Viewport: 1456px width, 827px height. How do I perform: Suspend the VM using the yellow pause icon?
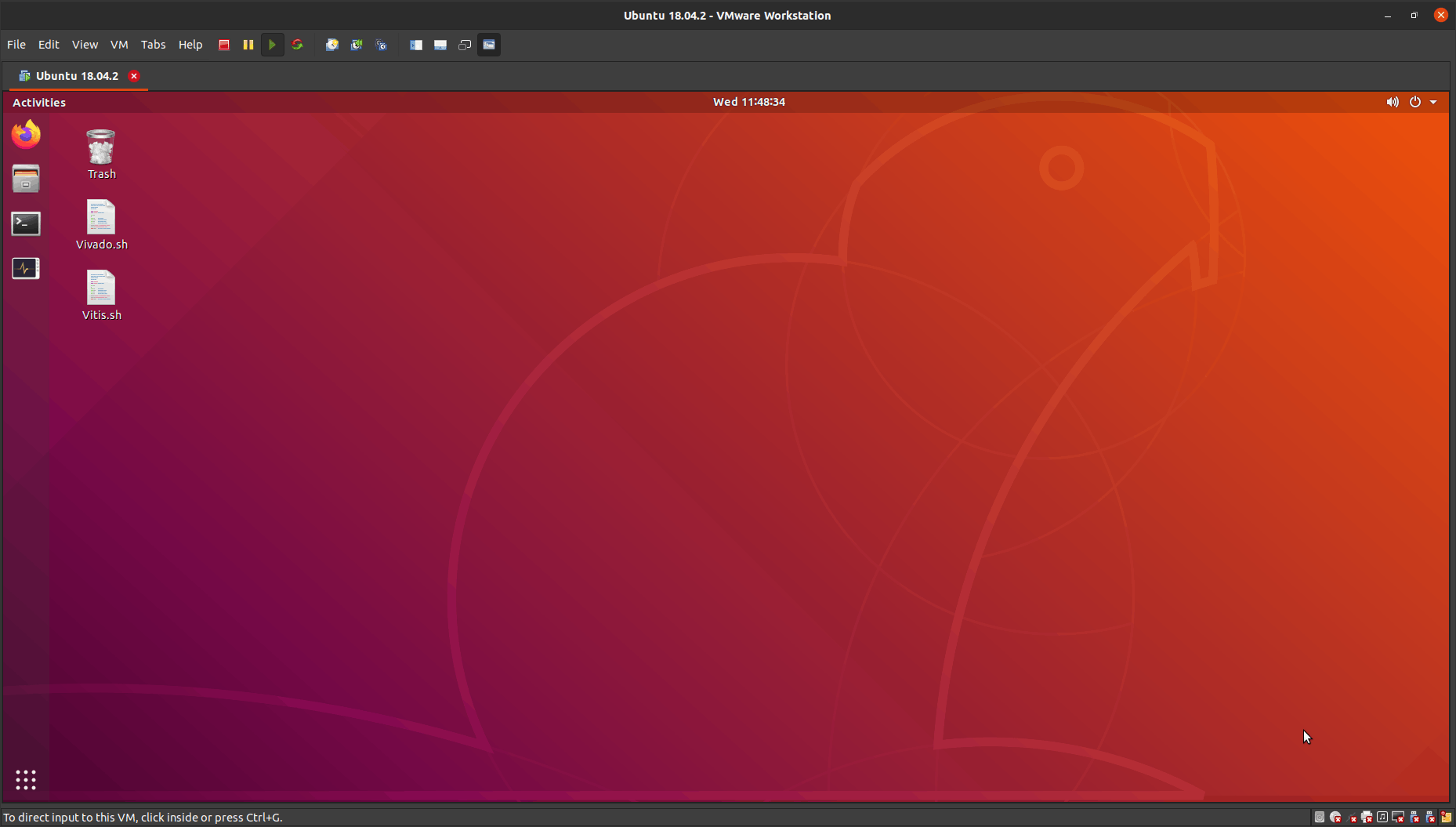click(x=248, y=45)
